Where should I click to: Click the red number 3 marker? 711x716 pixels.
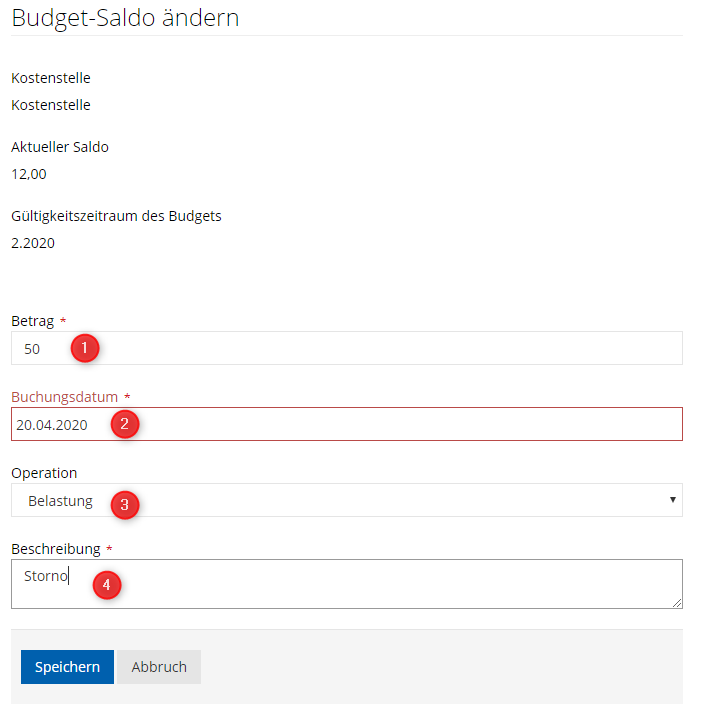[x=124, y=504]
